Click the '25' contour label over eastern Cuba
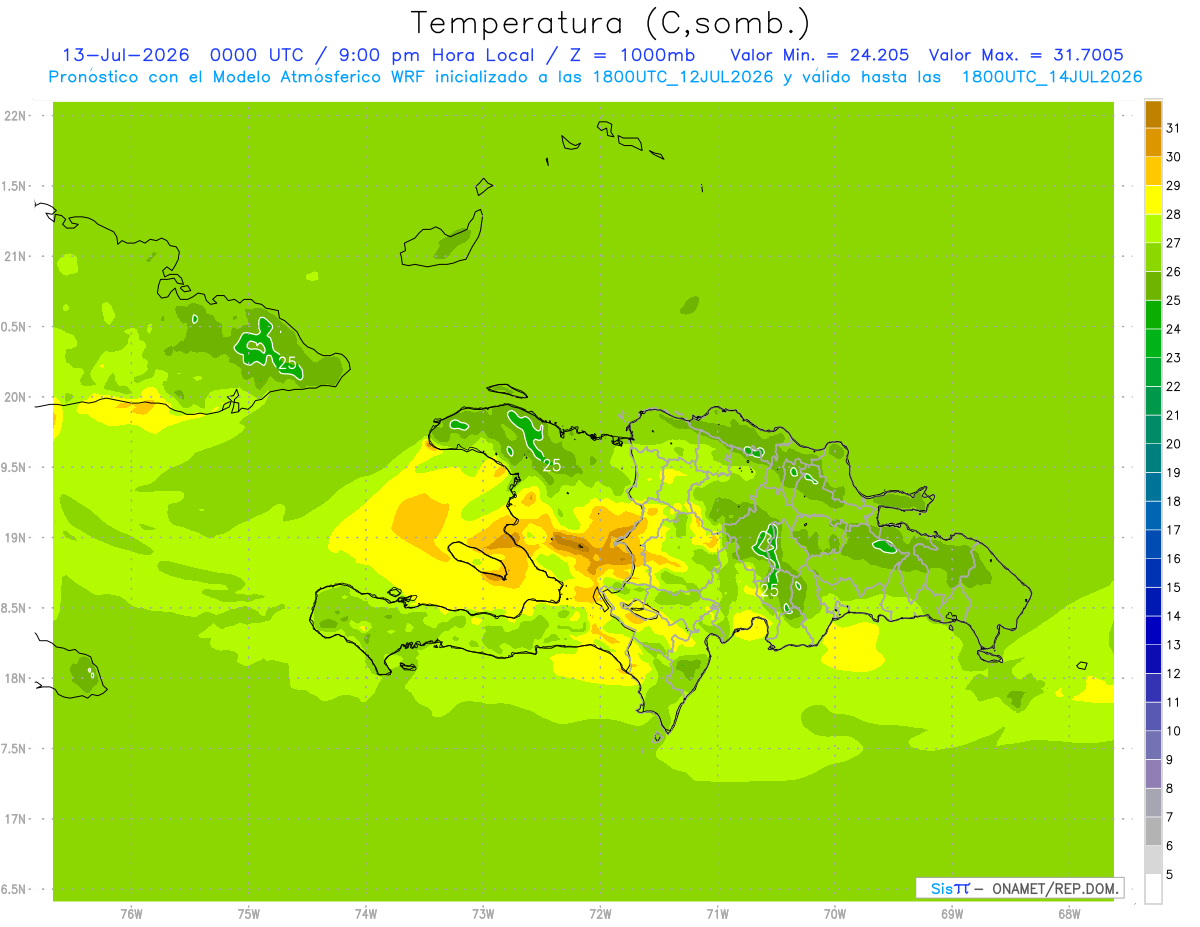The image size is (1200, 927). [x=288, y=364]
